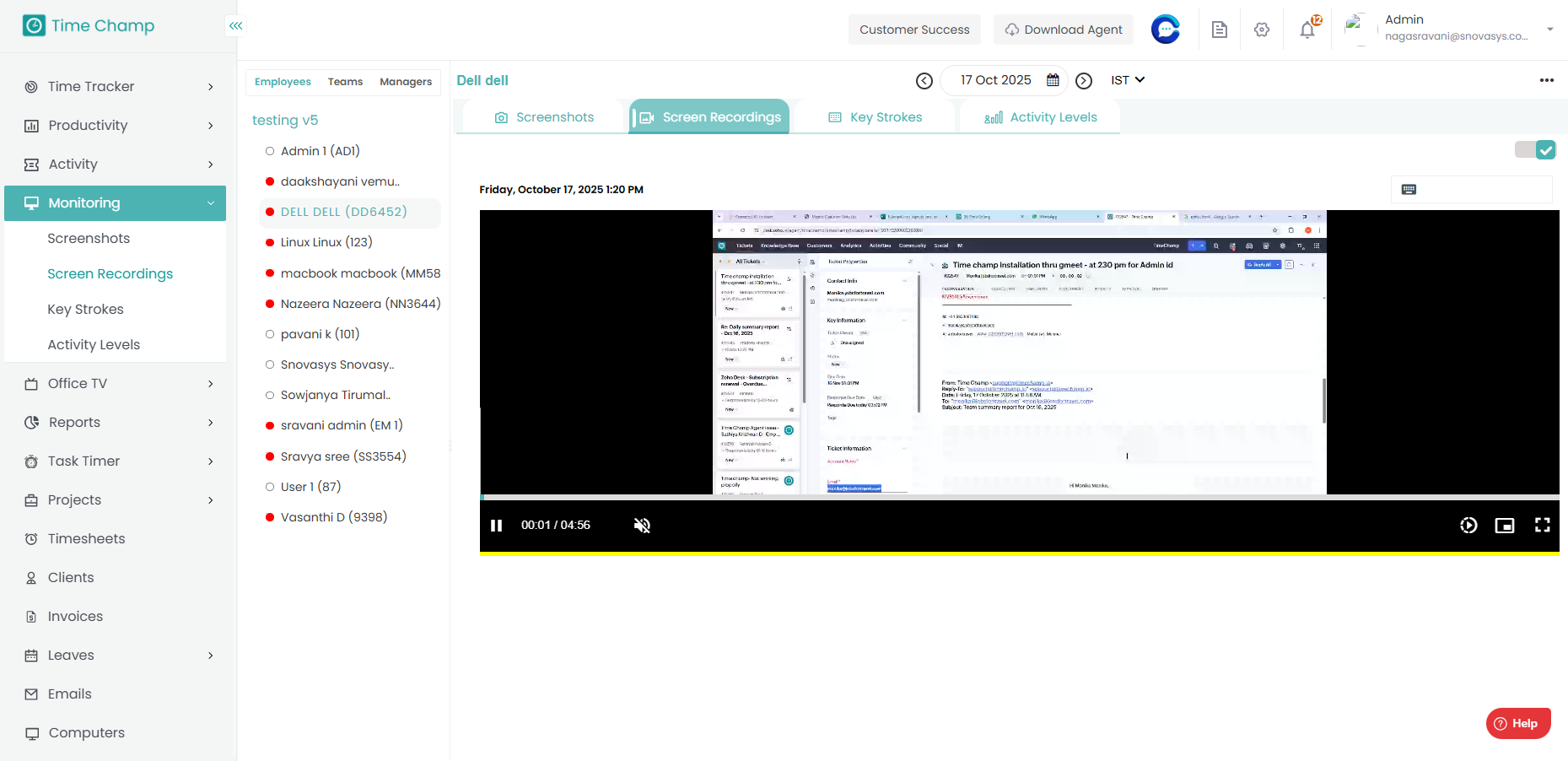Collapse the left sidebar
Image resolution: width=1568 pixels, height=761 pixels.
pyautogui.click(x=236, y=26)
